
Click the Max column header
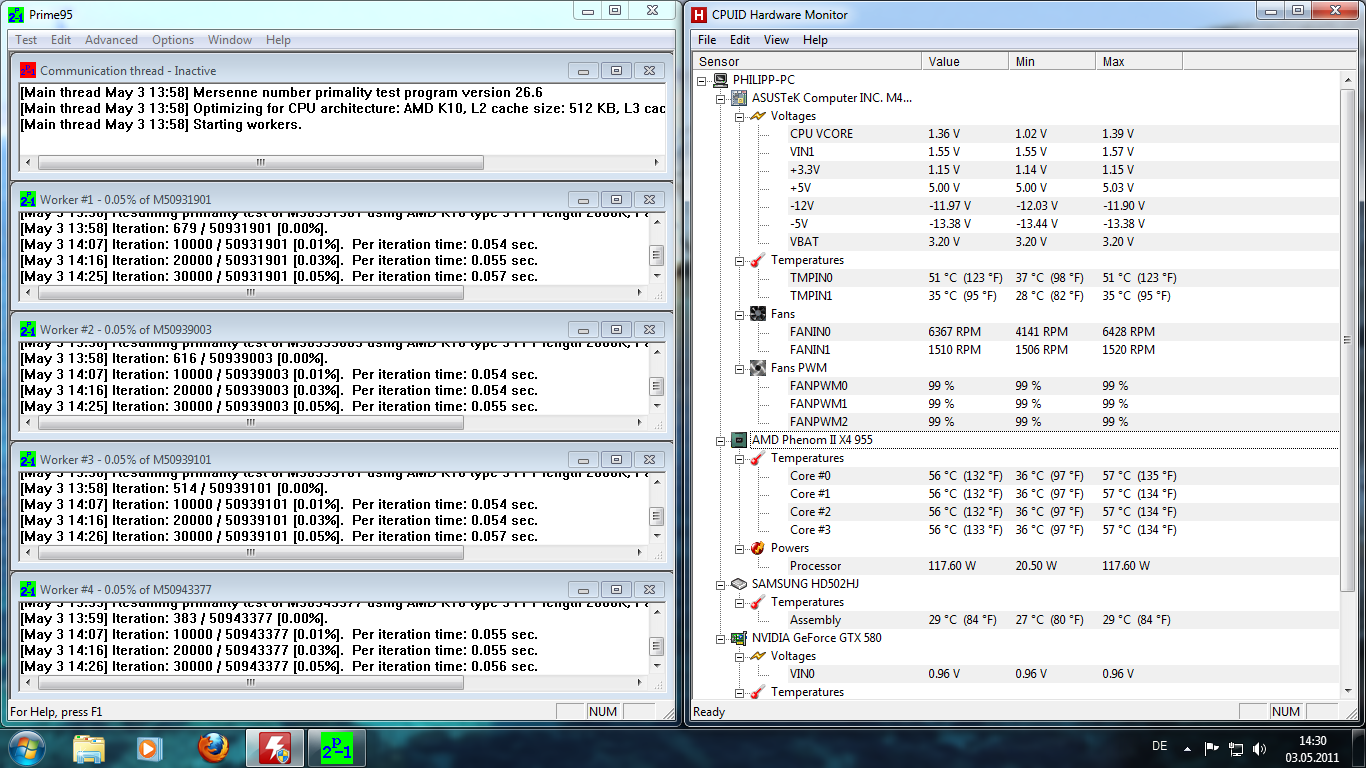click(x=1138, y=62)
